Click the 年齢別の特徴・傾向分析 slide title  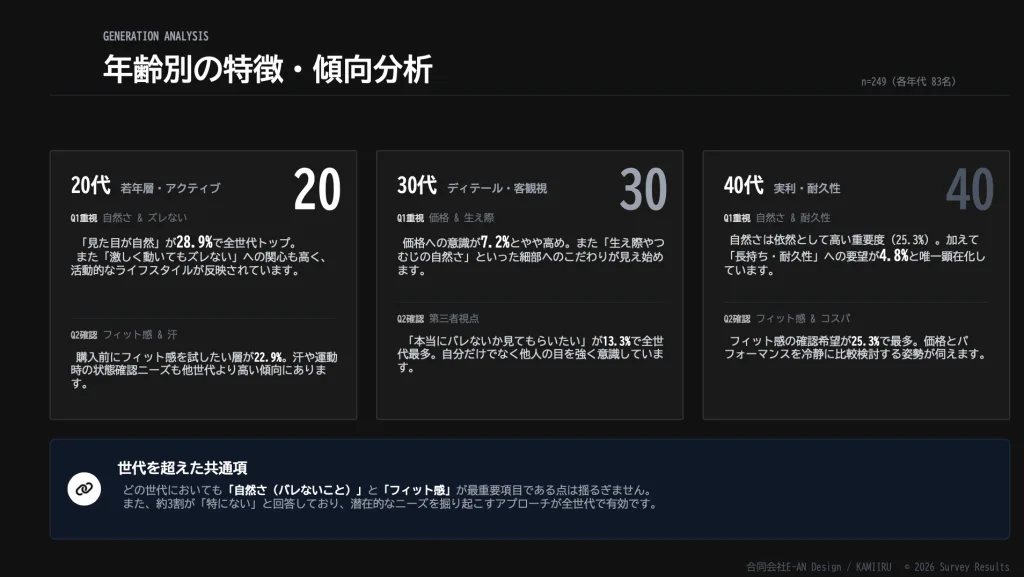267,70
